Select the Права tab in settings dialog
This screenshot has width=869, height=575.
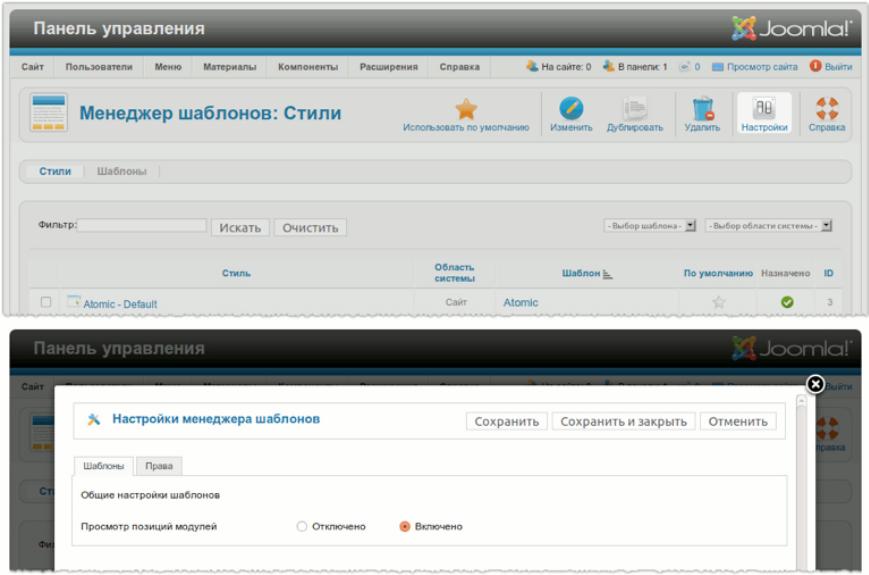click(159, 466)
